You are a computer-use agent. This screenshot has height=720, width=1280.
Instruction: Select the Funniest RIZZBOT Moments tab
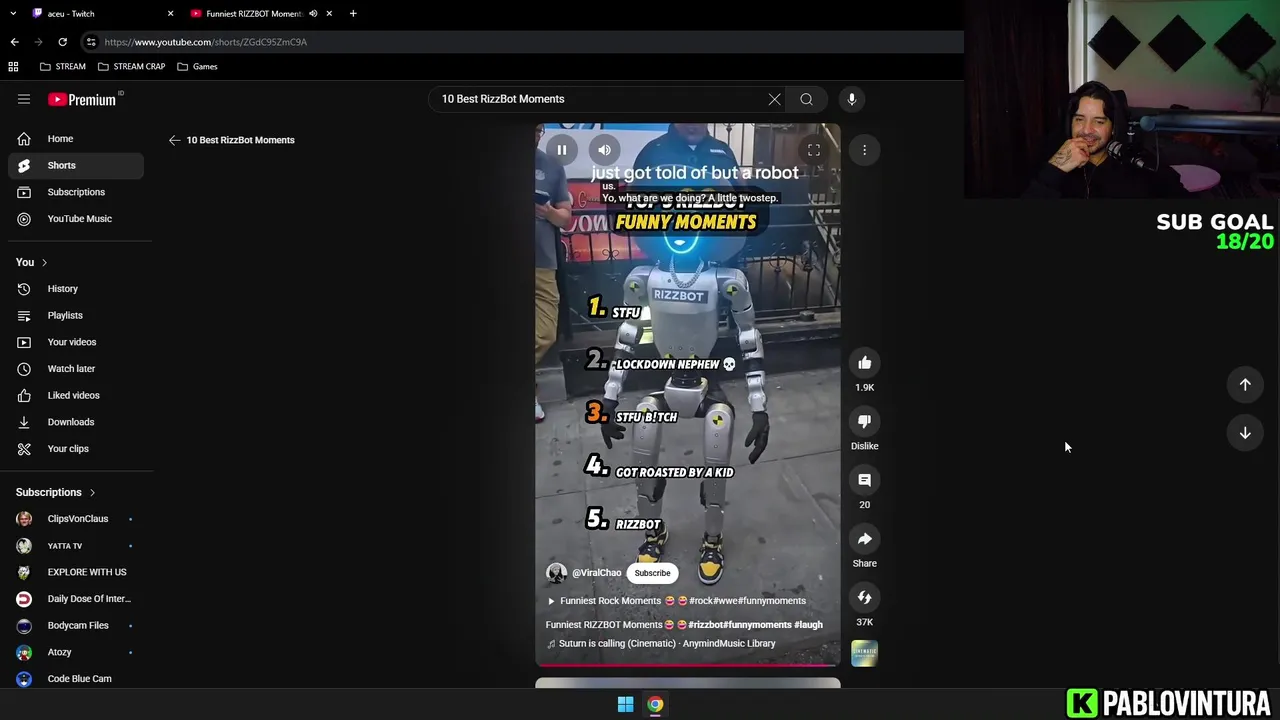(254, 14)
